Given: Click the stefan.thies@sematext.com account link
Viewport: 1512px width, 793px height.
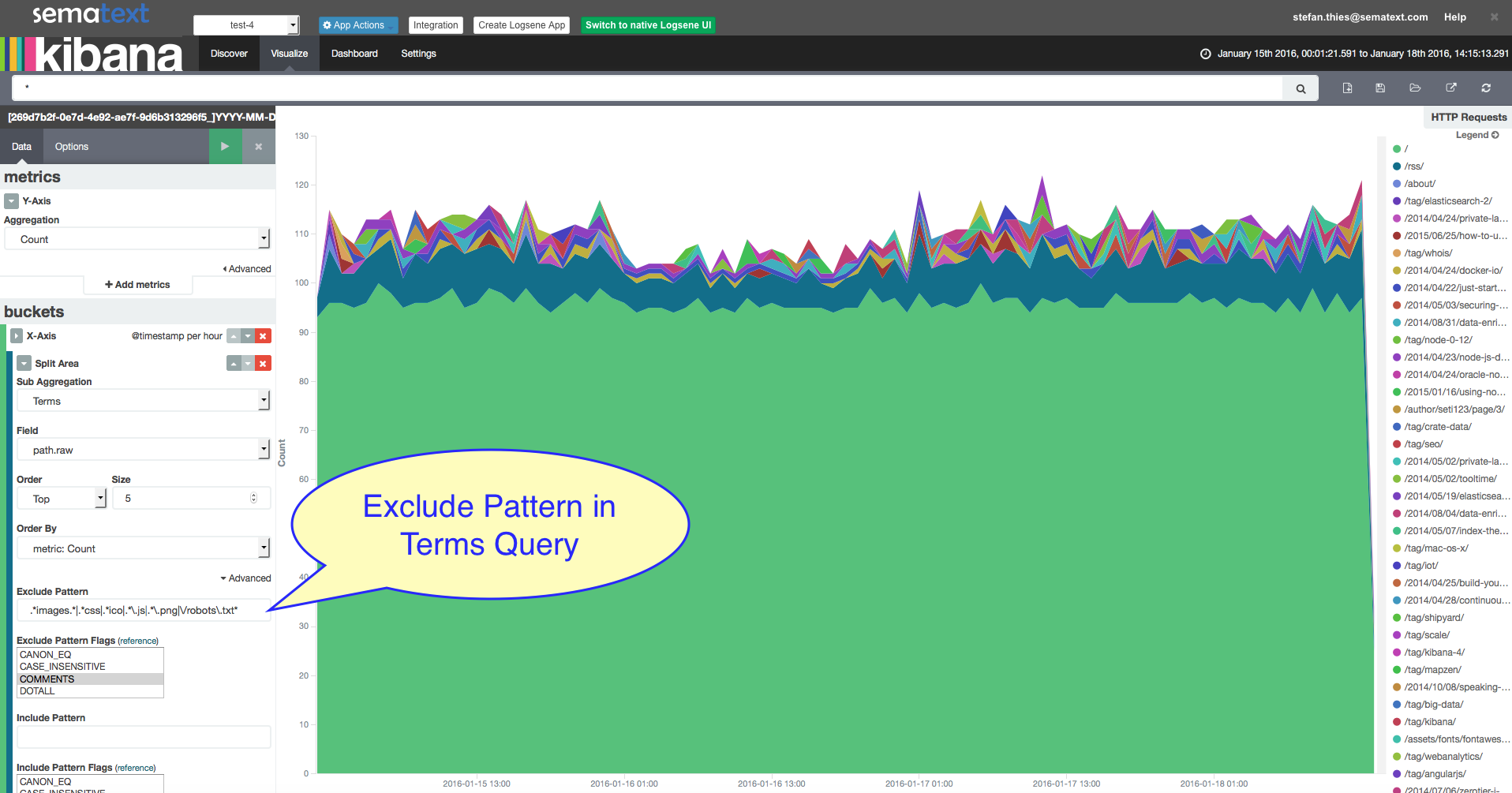Looking at the screenshot, I should coord(1360,17).
